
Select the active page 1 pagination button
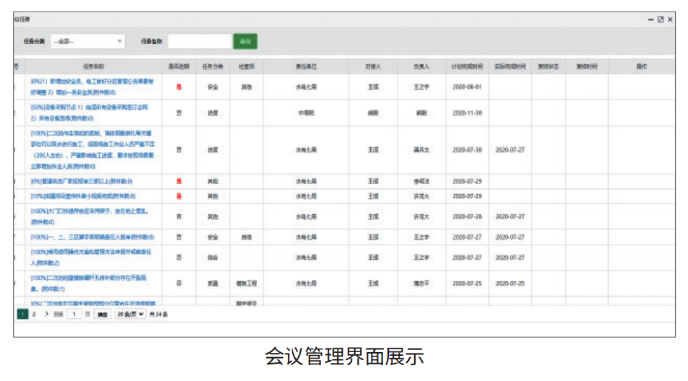point(22,314)
